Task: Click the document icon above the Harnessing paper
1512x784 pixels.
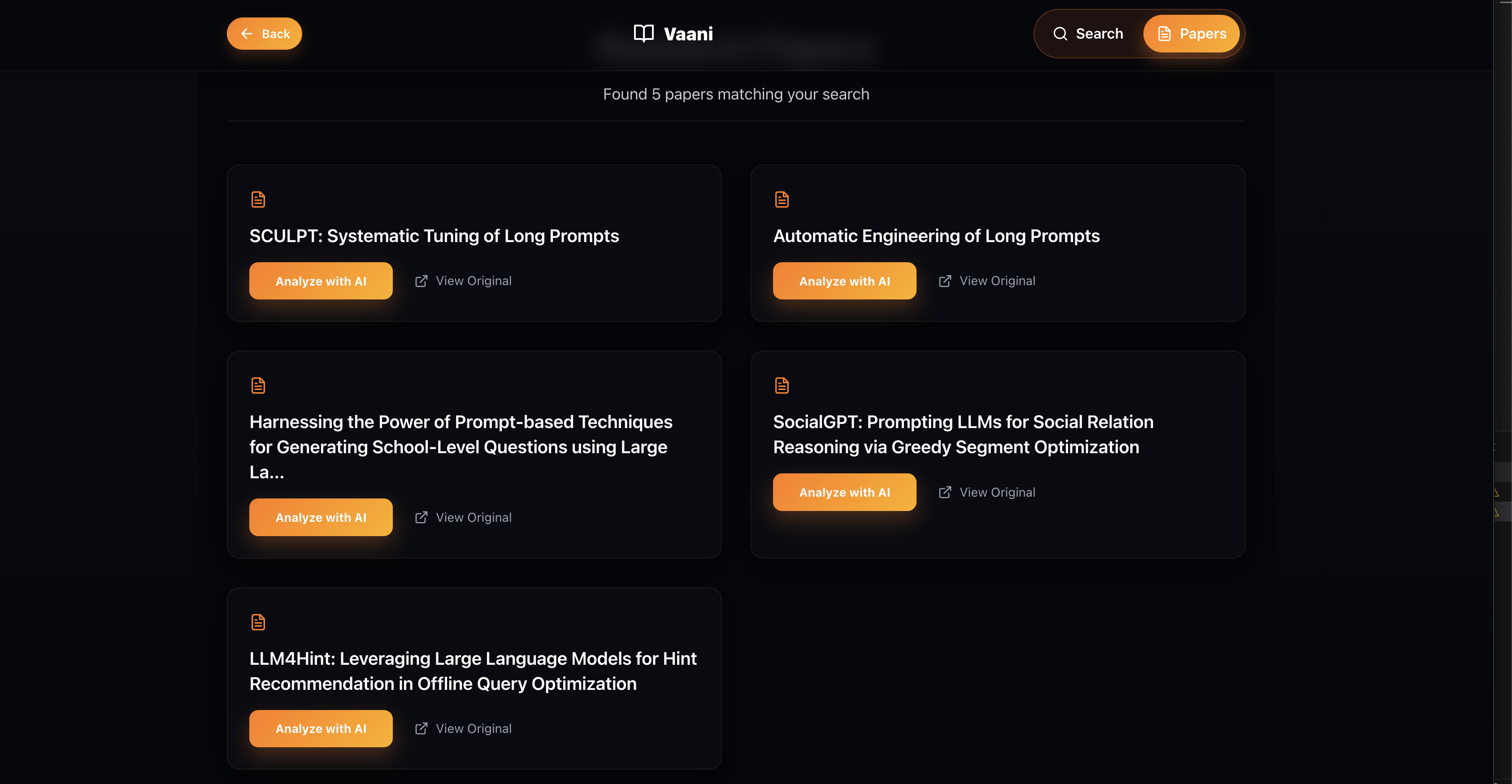Action: [x=258, y=386]
